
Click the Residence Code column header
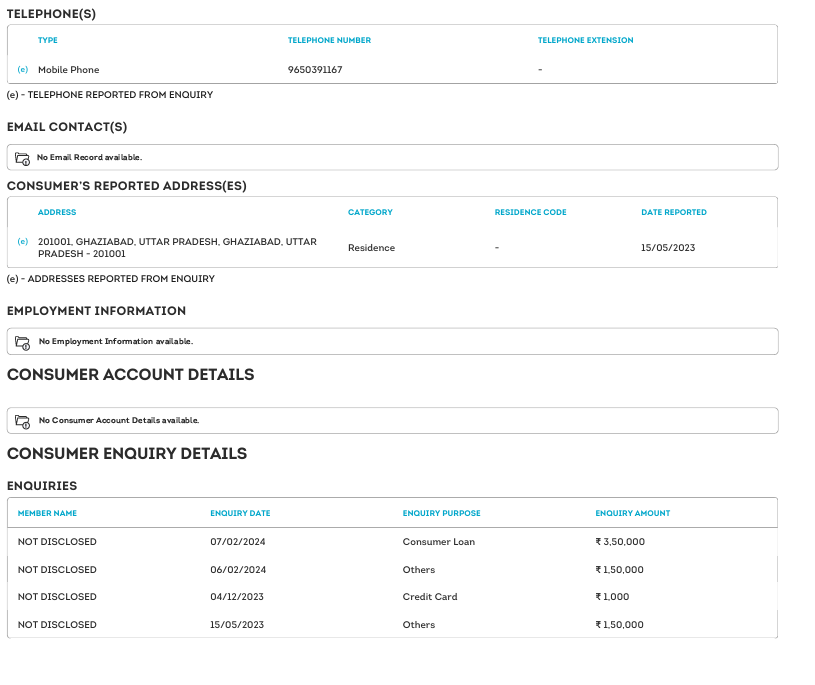click(530, 213)
